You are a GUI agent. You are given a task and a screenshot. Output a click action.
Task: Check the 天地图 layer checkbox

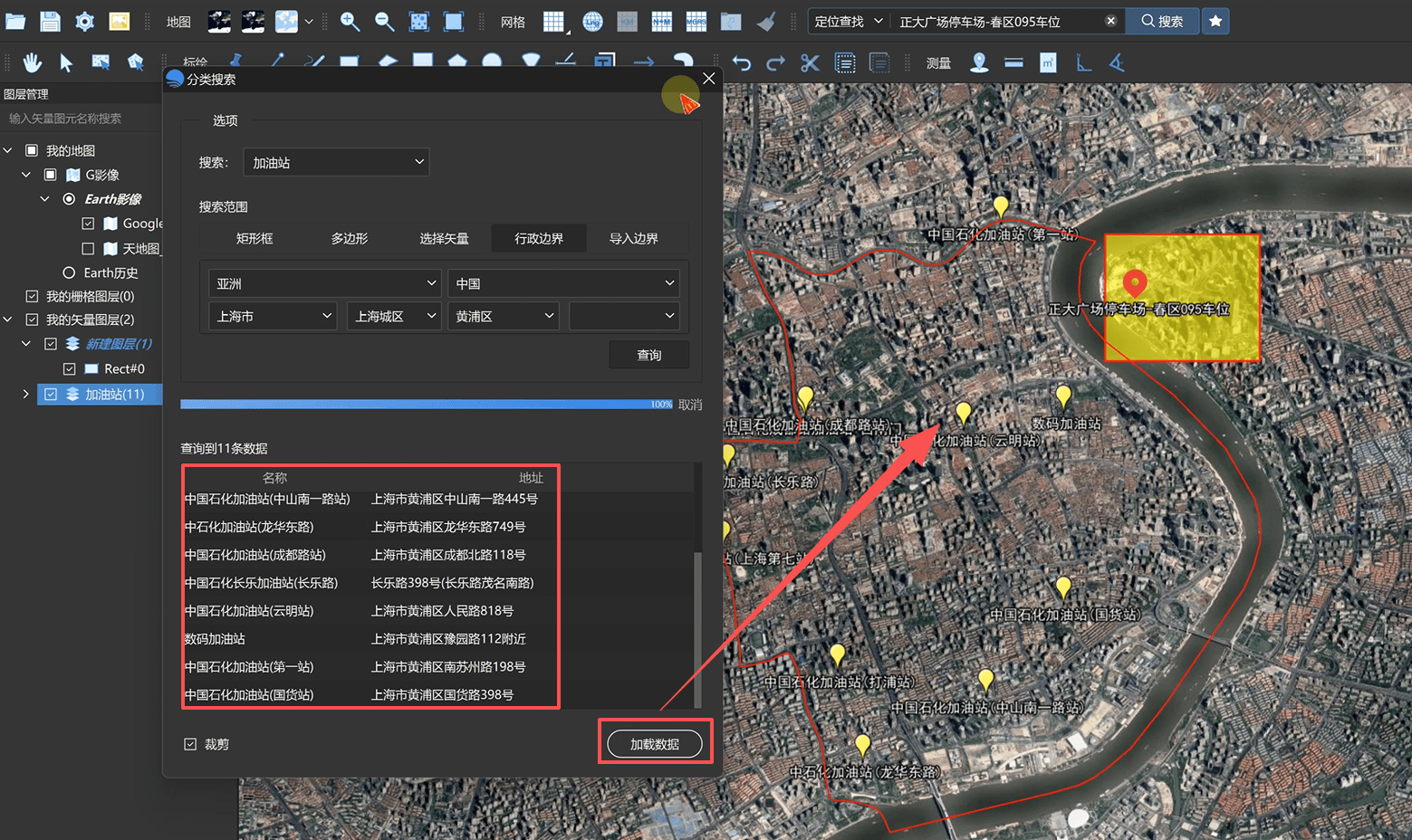pos(88,248)
